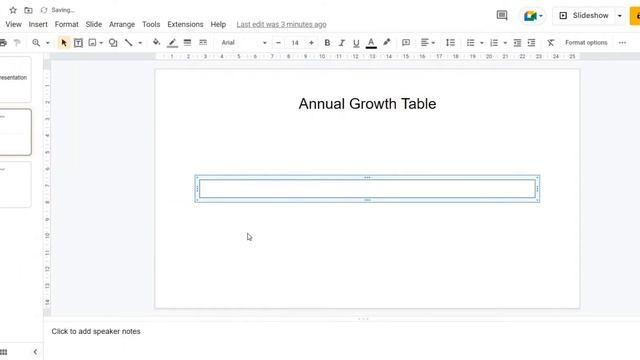Viewport: 640px width, 360px height.
Task: Open the text color picker
Action: tap(371, 42)
